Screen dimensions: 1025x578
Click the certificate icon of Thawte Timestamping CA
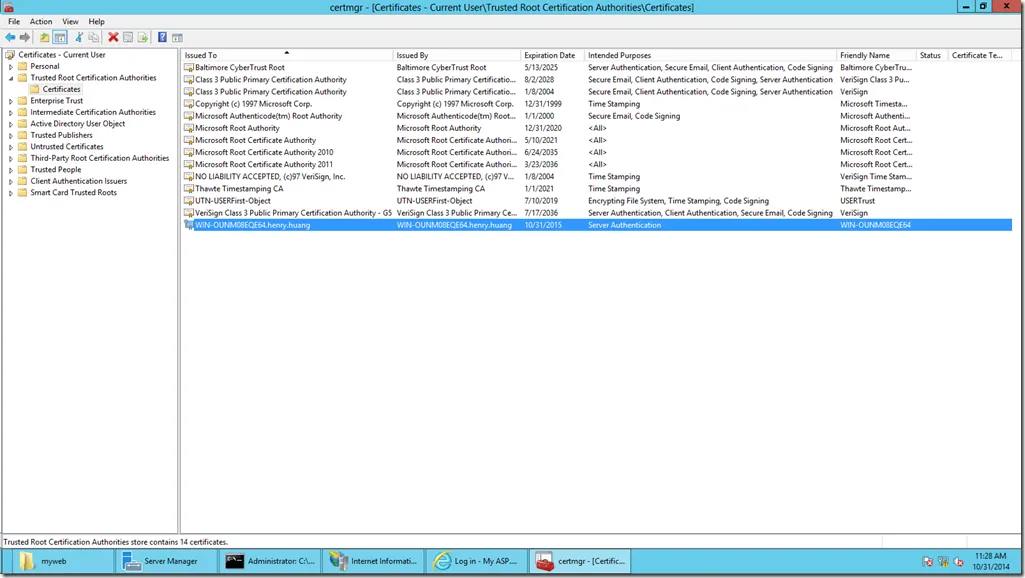click(x=189, y=188)
